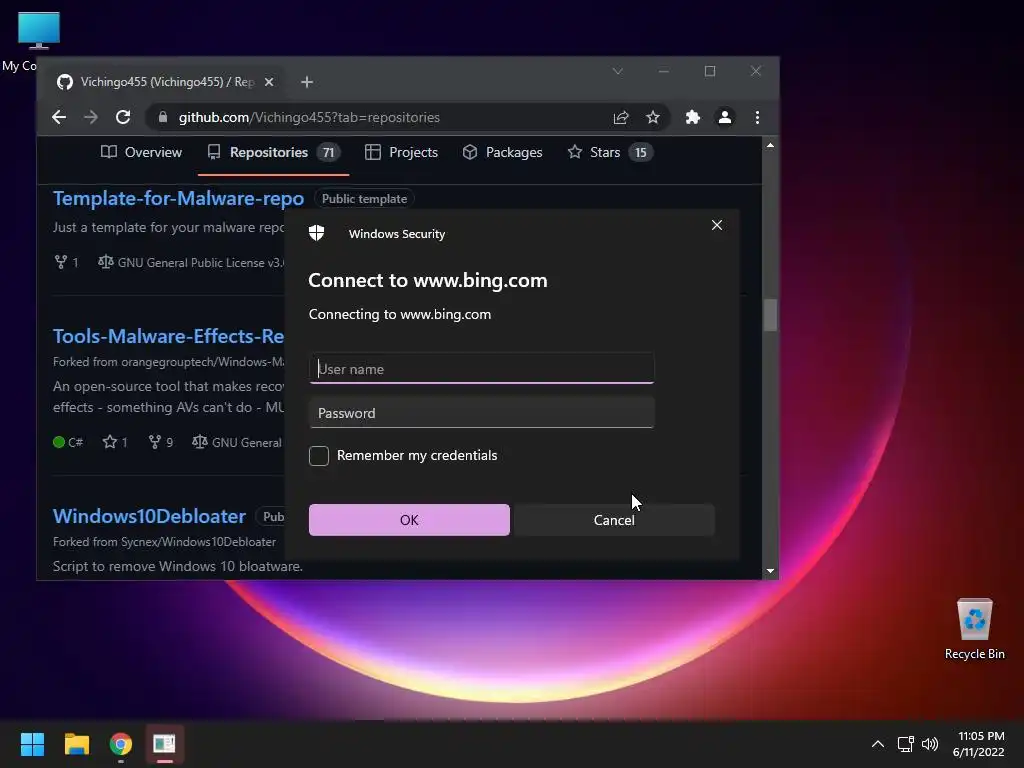Screen dimensions: 1024x768
Task: Click 'Connecting to www.bing.com' text
Action: (400, 314)
